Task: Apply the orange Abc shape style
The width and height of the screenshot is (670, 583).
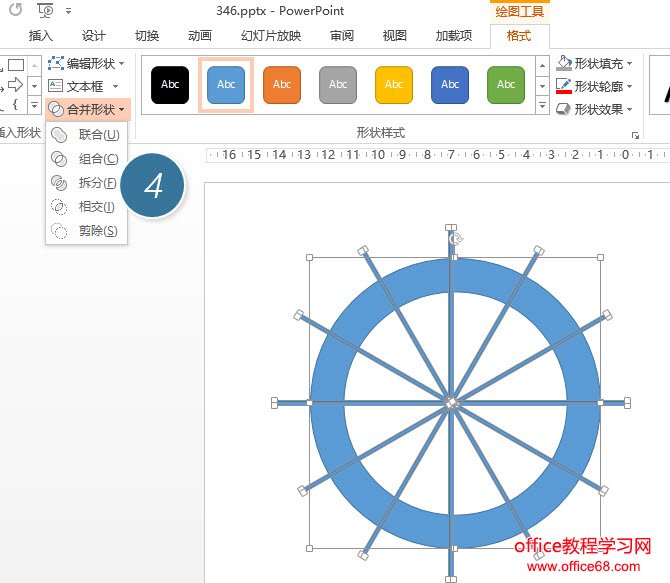Action: pos(282,85)
